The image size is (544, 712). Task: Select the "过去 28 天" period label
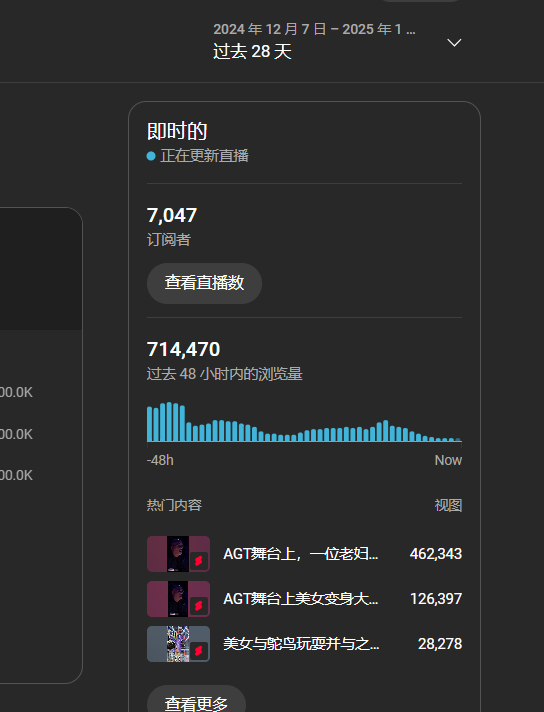click(252, 51)
